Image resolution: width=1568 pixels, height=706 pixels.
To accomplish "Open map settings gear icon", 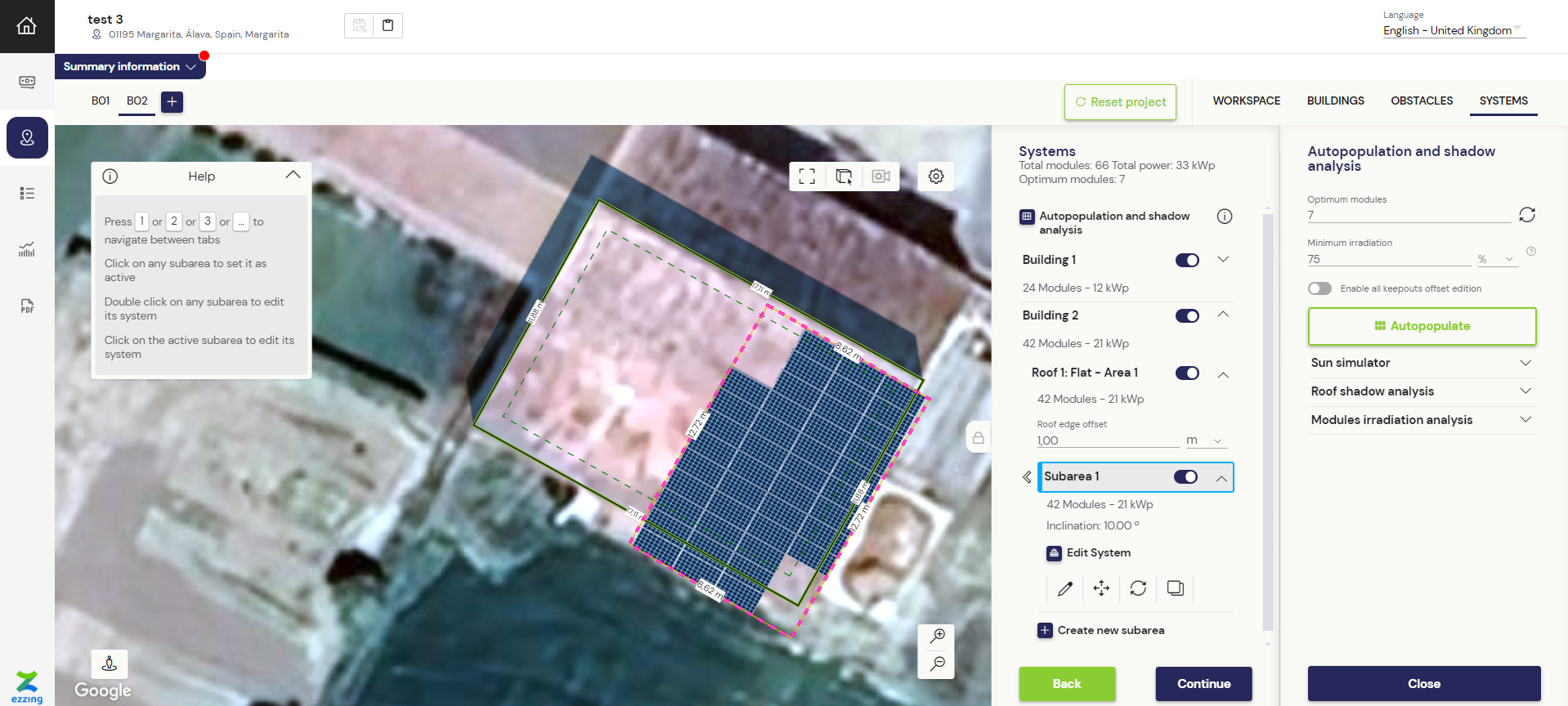I will pos(936,176).
